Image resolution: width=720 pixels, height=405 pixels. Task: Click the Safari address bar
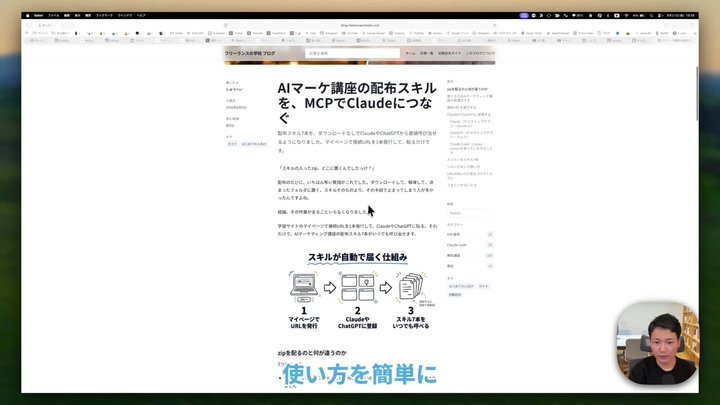pos(360,25)
